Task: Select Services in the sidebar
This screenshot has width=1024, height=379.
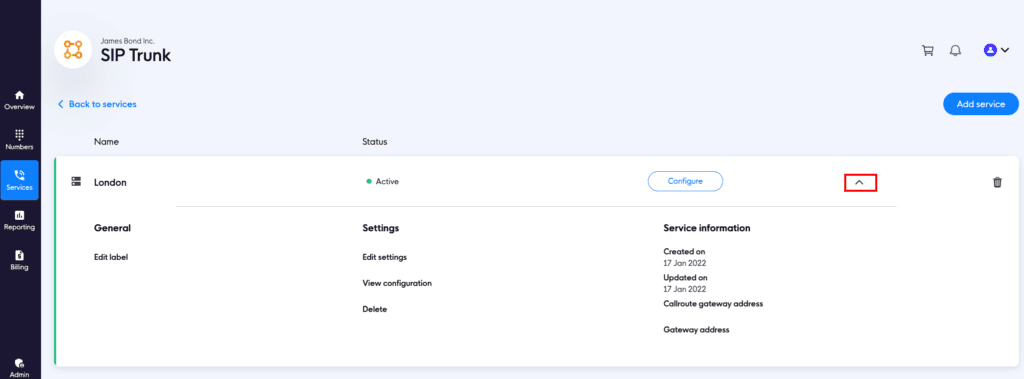Action: 20,180
